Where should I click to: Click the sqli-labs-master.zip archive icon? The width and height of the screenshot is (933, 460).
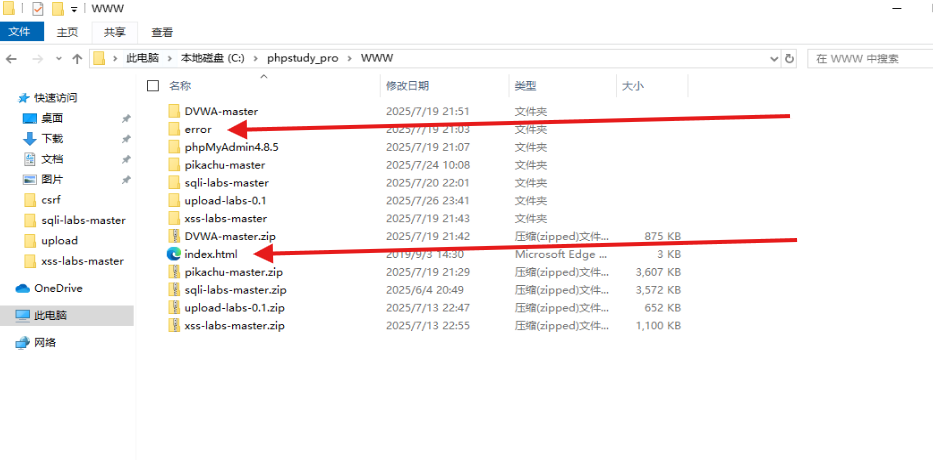pyautogui.click(x=174, y=290)
